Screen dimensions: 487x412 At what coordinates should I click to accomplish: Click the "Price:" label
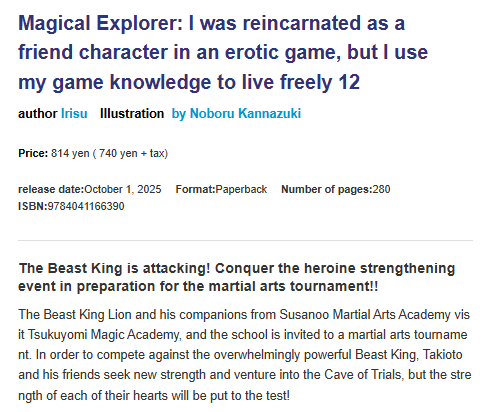tap(33, 153)
